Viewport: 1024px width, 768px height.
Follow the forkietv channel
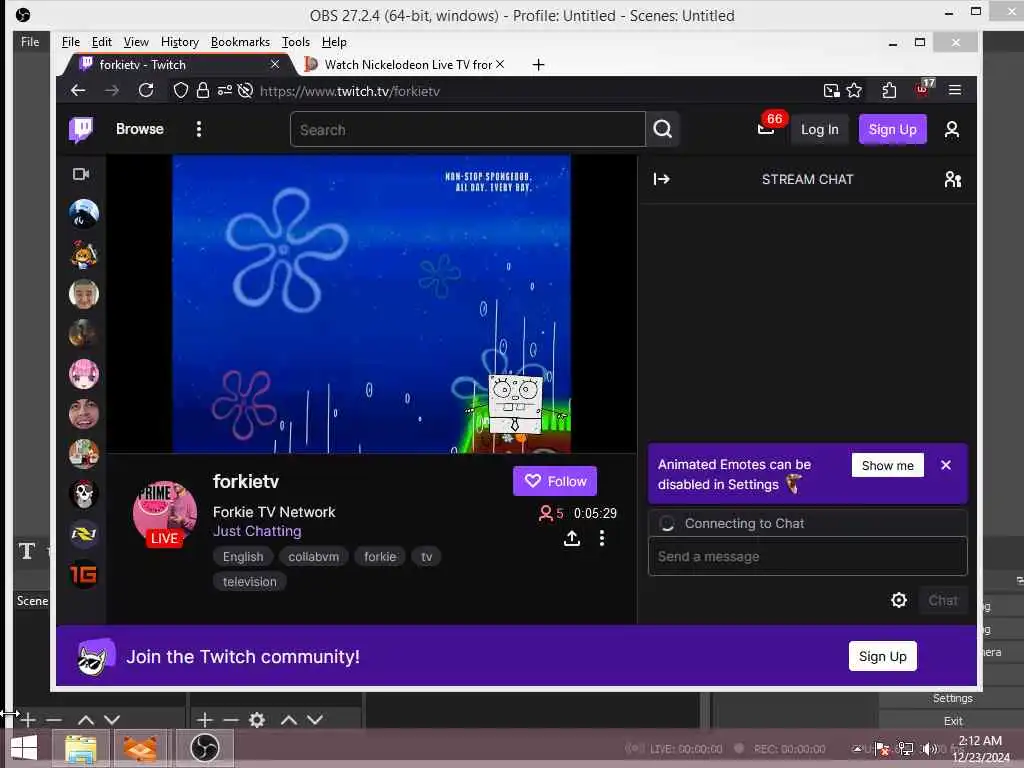pyautogui.click(x=554, y=481)
